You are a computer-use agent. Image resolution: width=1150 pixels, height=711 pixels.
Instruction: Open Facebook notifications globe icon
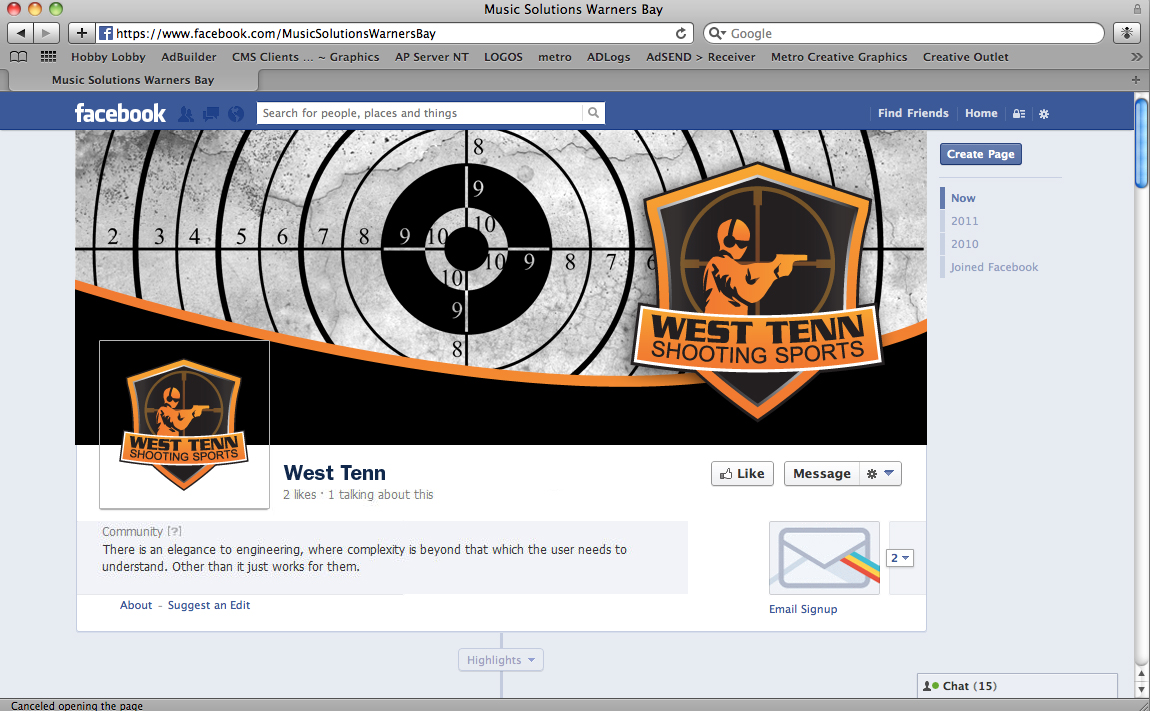(235, 114)
